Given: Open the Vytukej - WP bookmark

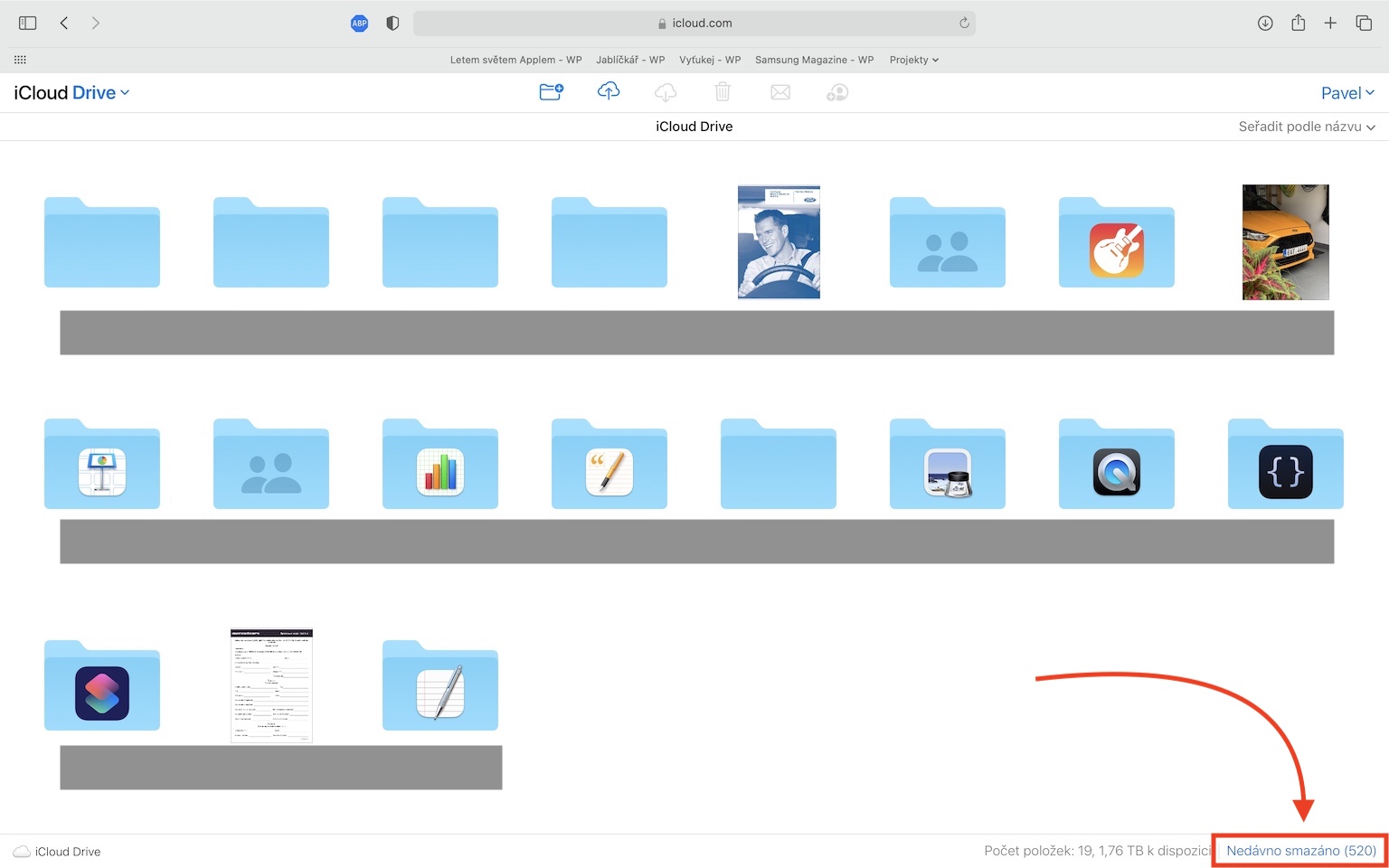Looking at the screenshot, I should (x=710, y=60).
